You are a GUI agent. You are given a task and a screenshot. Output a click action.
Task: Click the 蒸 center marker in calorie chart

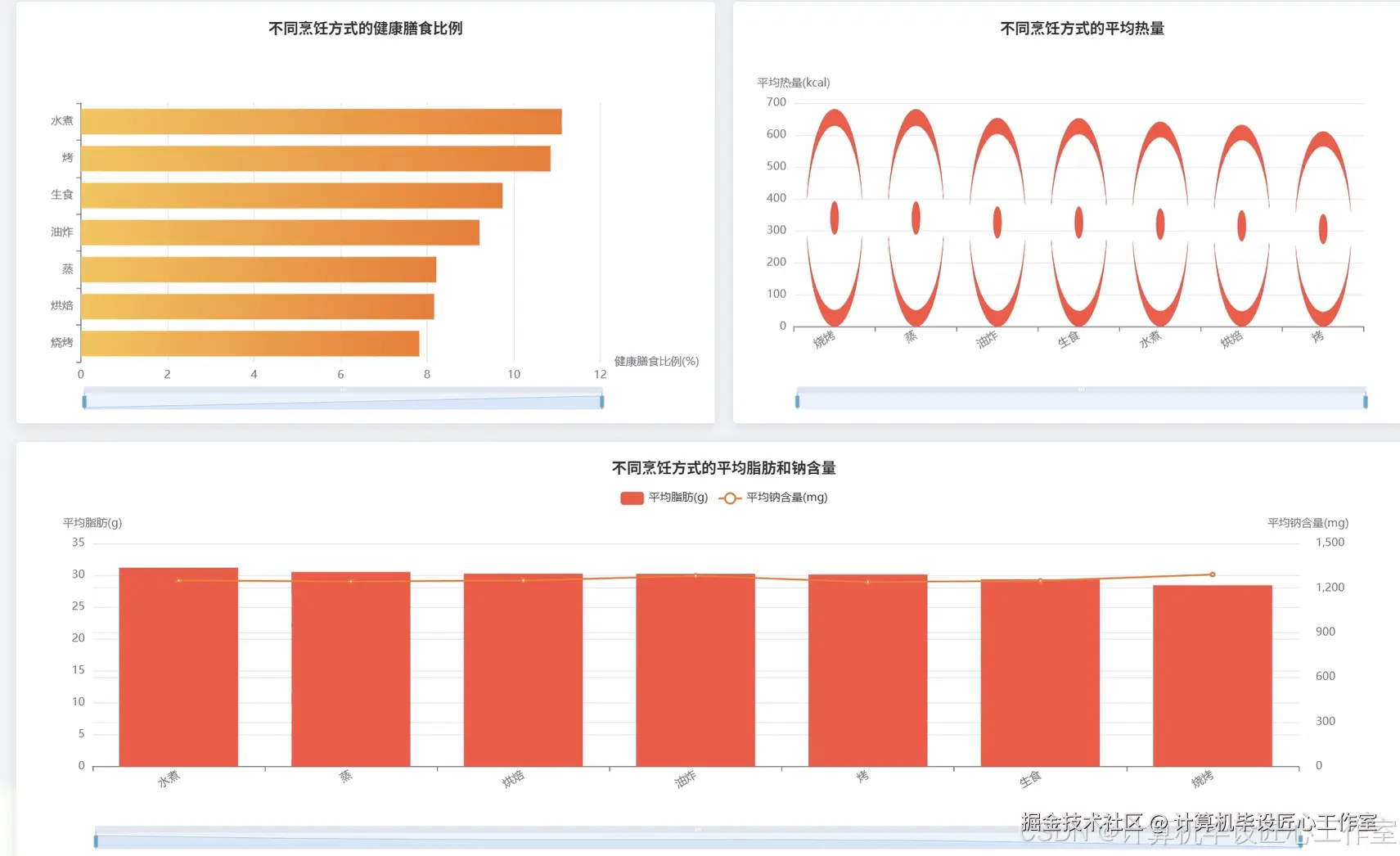[916, 218]
